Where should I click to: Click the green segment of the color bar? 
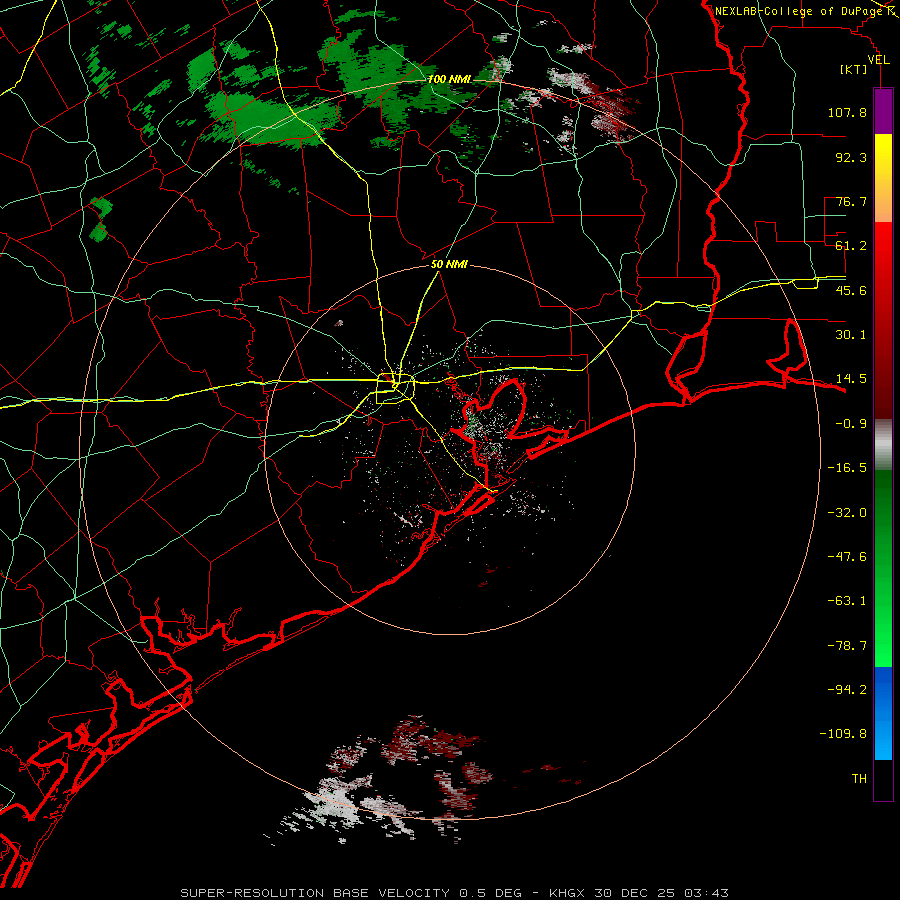coord(883,568)
